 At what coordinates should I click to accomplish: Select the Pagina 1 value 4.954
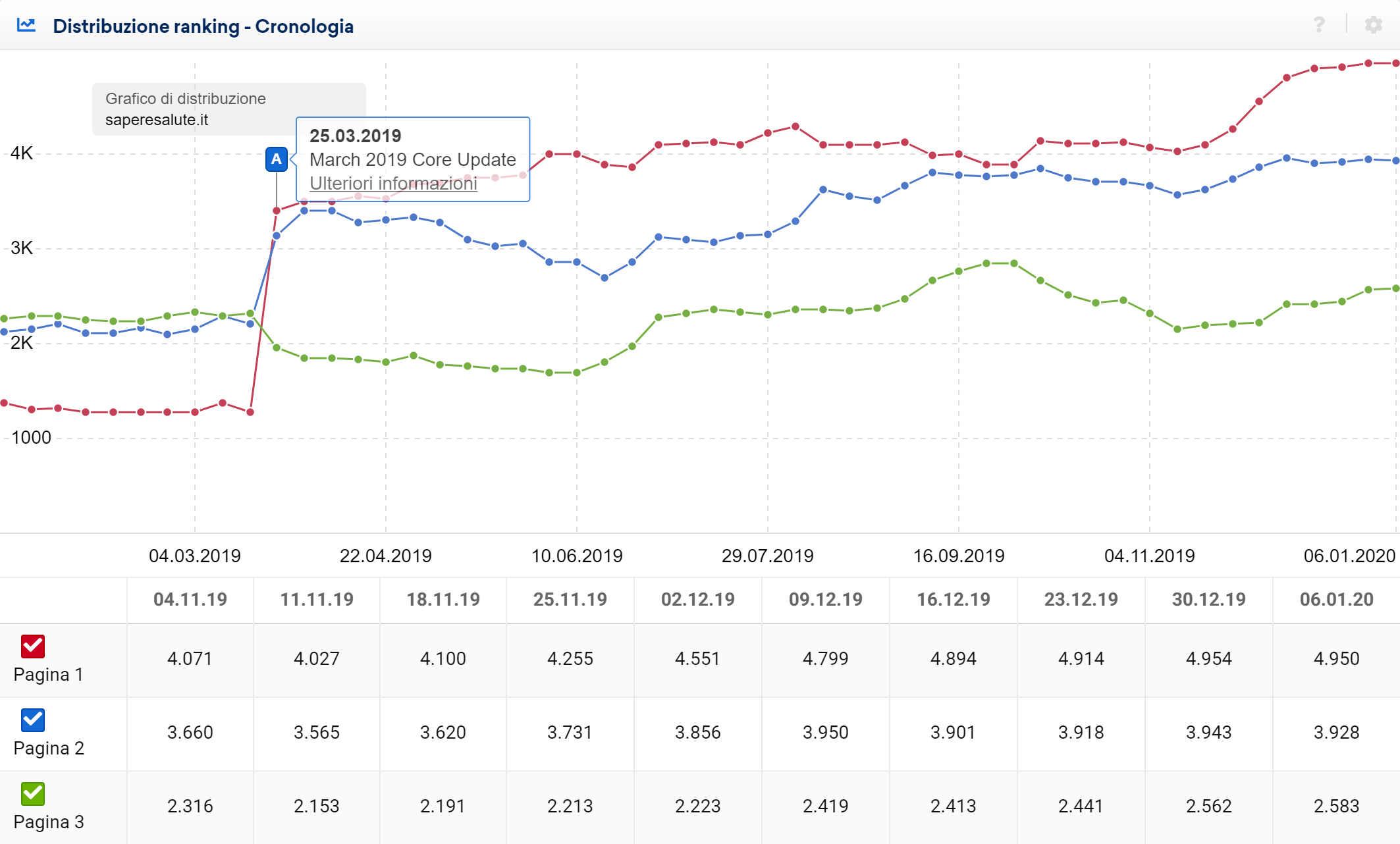tap(1209, 659)
